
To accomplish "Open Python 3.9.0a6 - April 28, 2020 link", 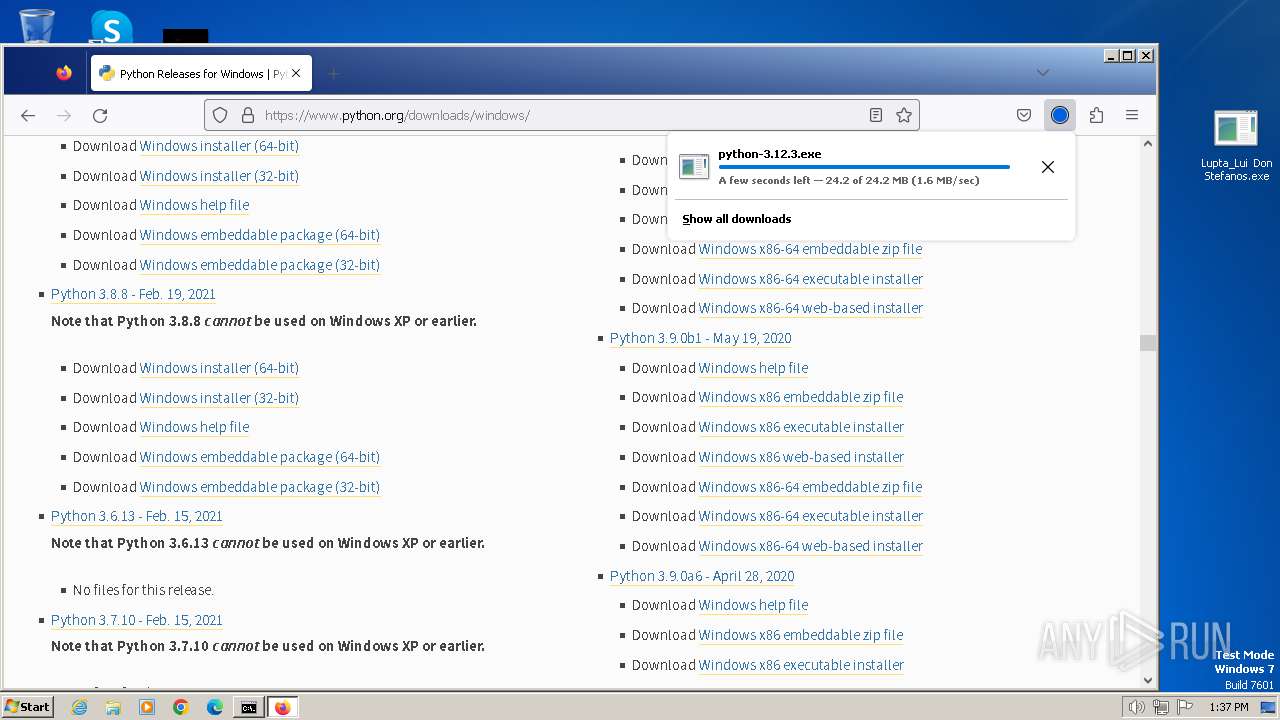I will (x=702, y=576).
